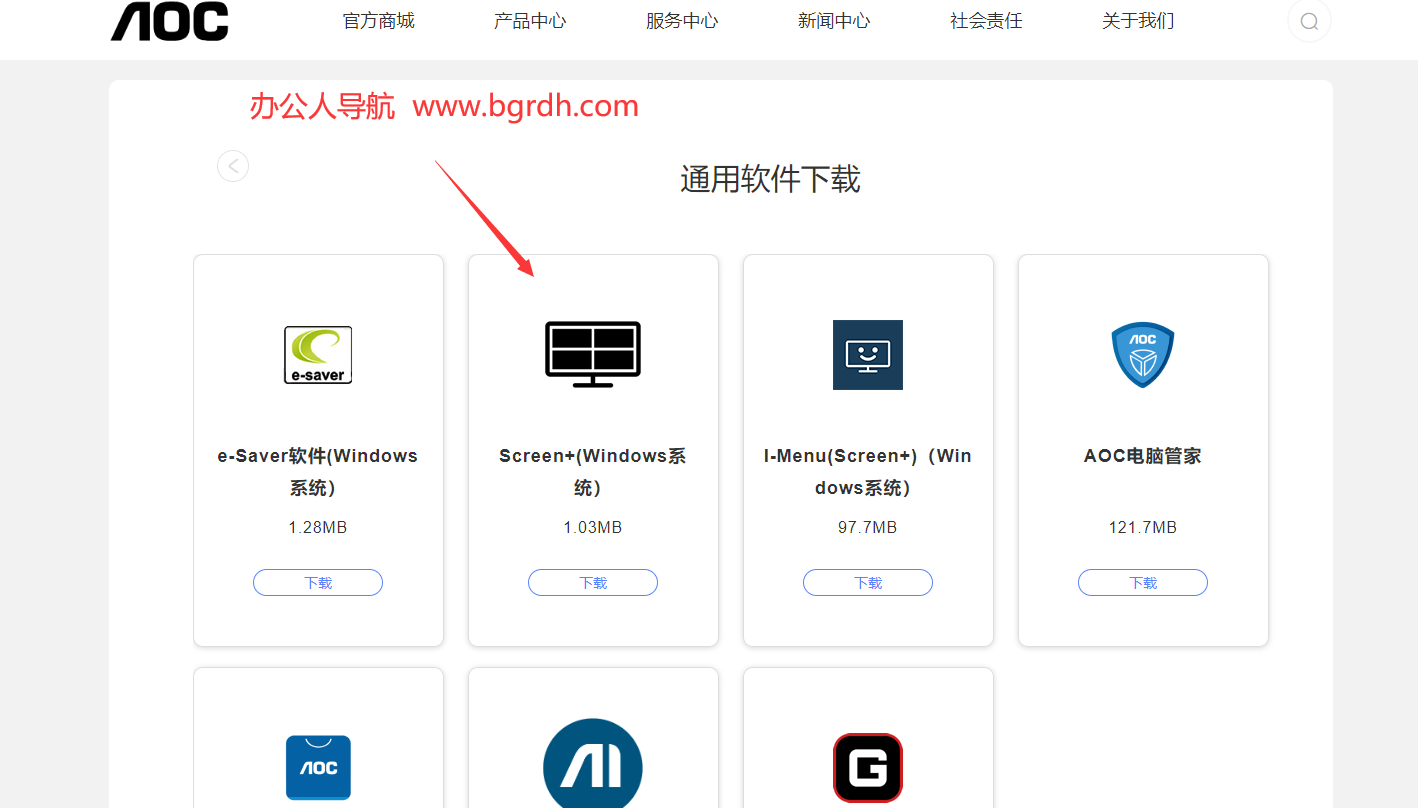Click the I-Menu(Screen+) title text
The image size is (1418, 808).
pyautogui.click(x=868, y=472)
